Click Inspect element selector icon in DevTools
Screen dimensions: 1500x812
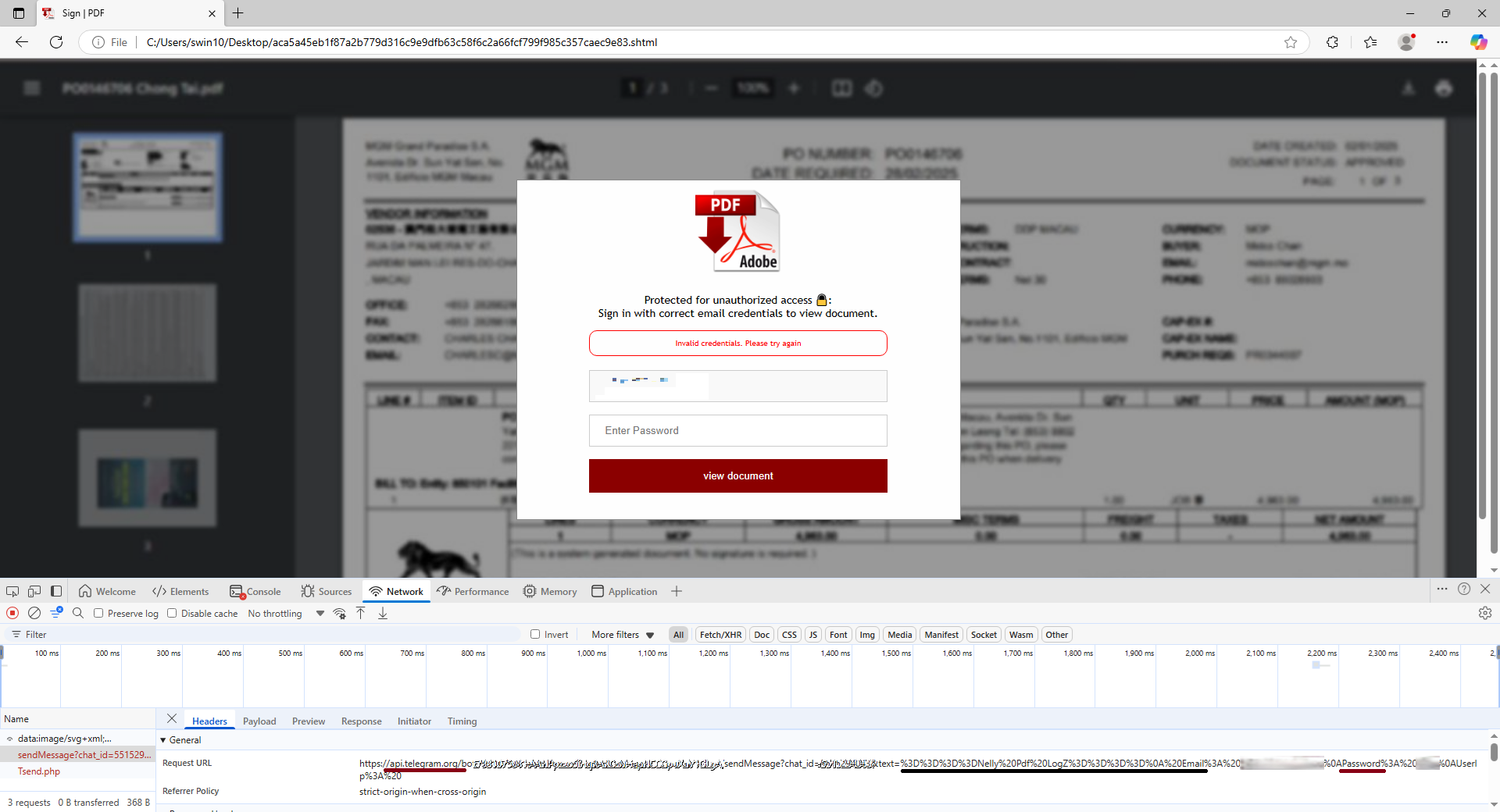click(12, 591)
